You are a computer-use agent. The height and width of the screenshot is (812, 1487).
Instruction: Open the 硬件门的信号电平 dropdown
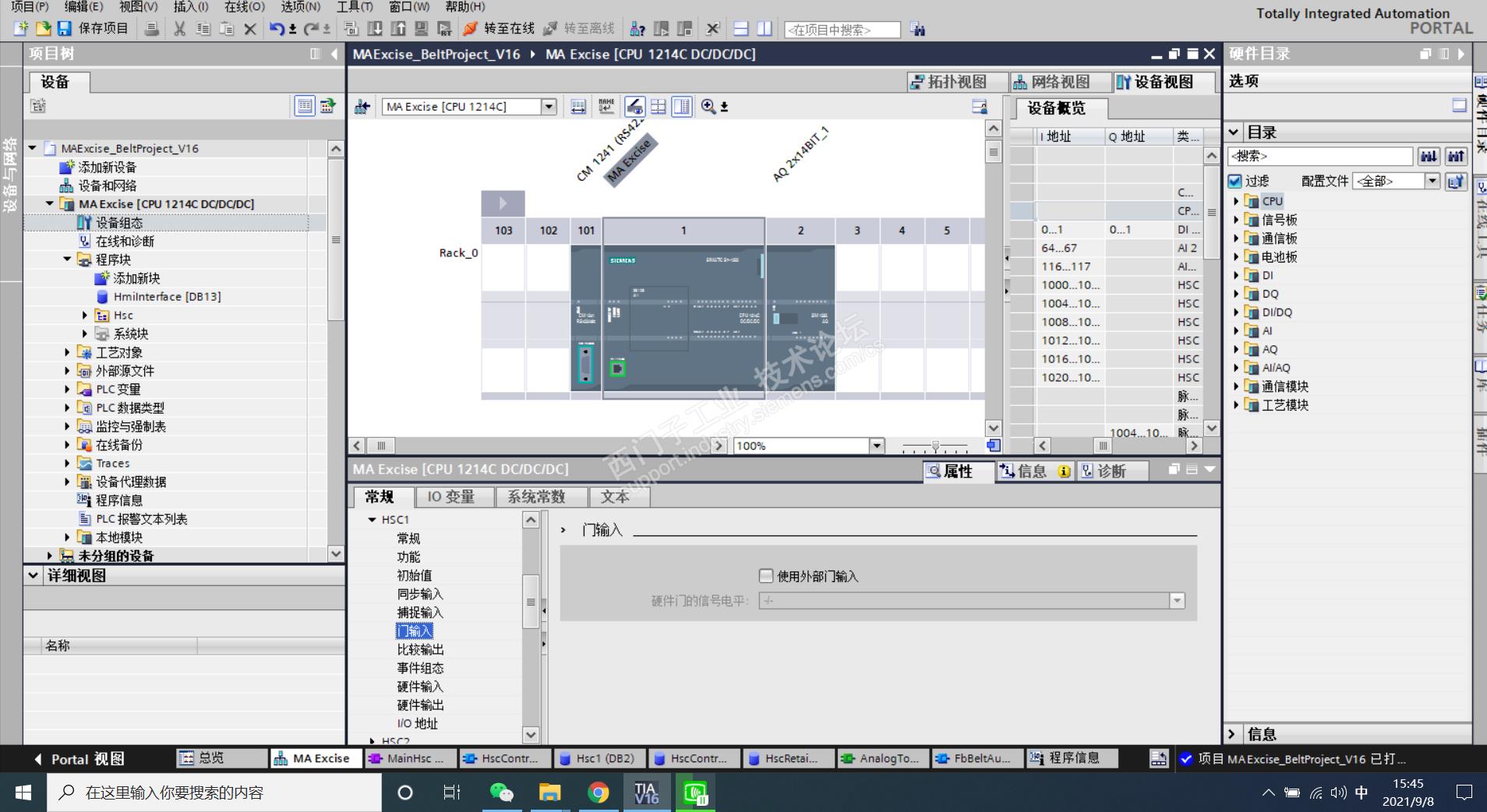[x=1177, y=601]
